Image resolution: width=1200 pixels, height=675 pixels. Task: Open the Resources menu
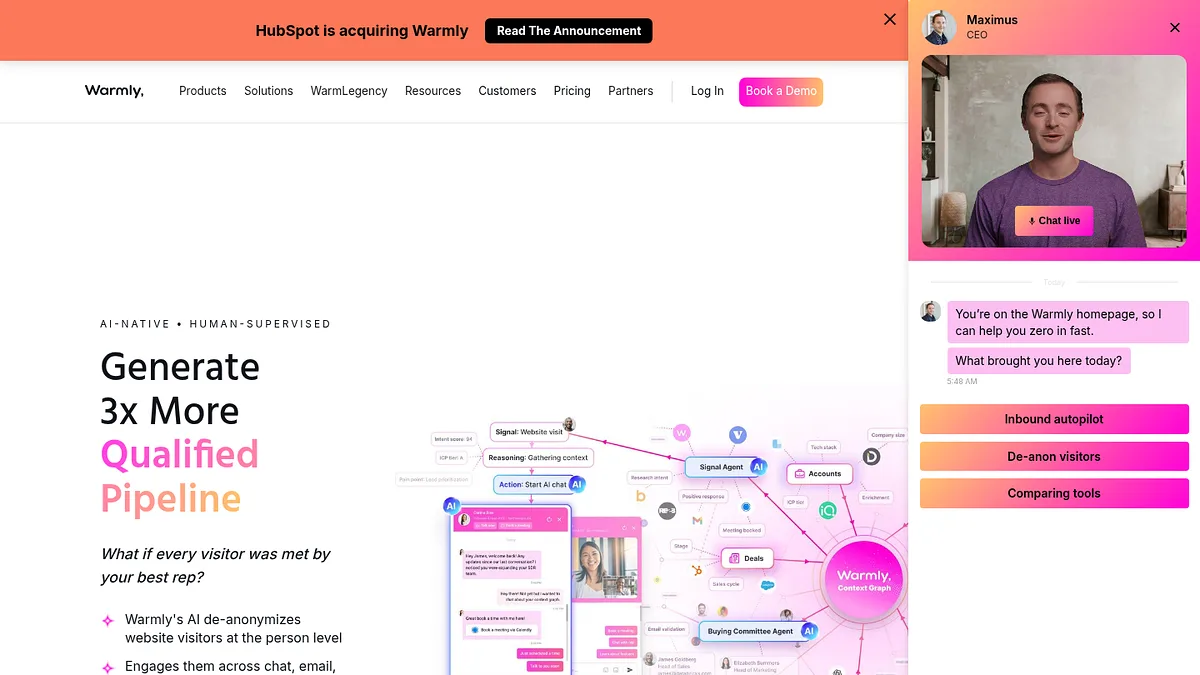click(433, 91)
